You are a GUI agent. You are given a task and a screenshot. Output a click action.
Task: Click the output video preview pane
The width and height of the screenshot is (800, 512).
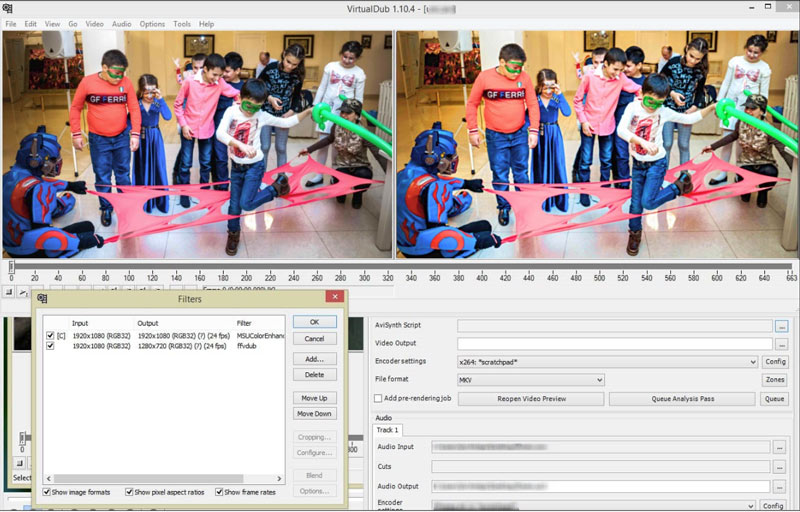click(596, 144)
